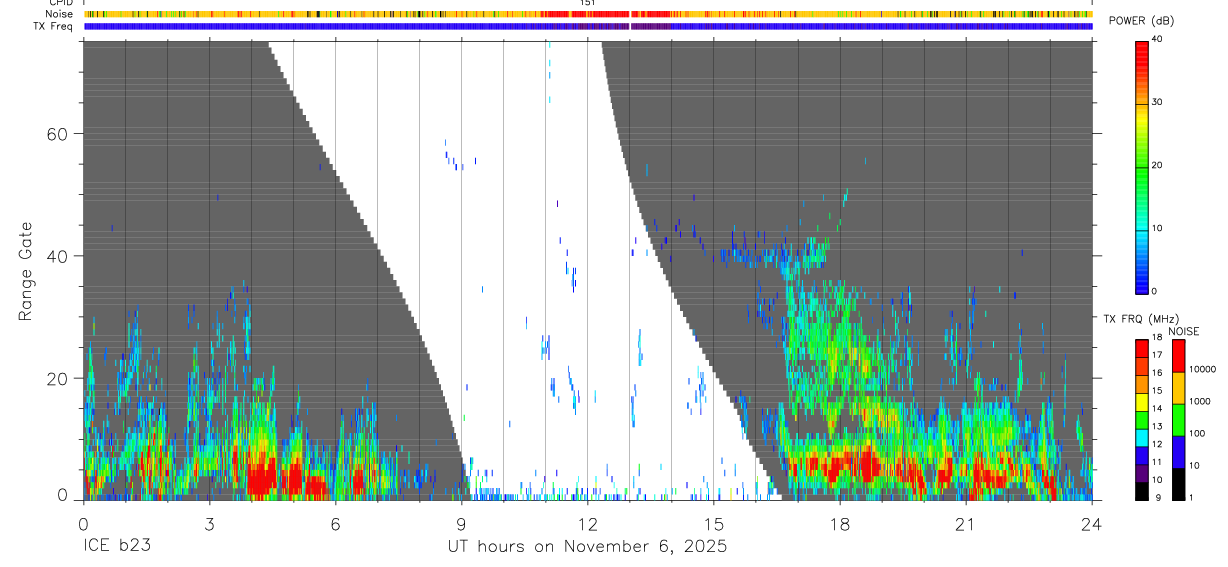
Task: Click x-axis tick label '24'
Action: (1092, 523)
